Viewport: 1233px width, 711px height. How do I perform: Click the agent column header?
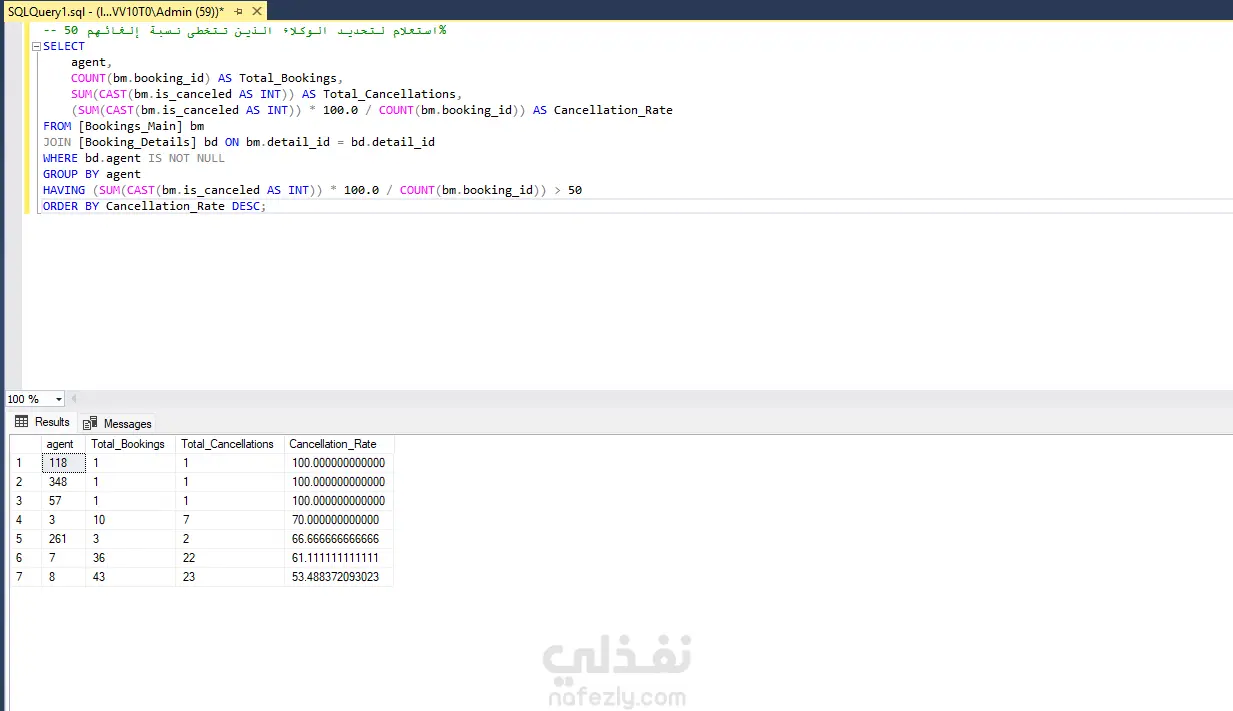coord(63,444)
